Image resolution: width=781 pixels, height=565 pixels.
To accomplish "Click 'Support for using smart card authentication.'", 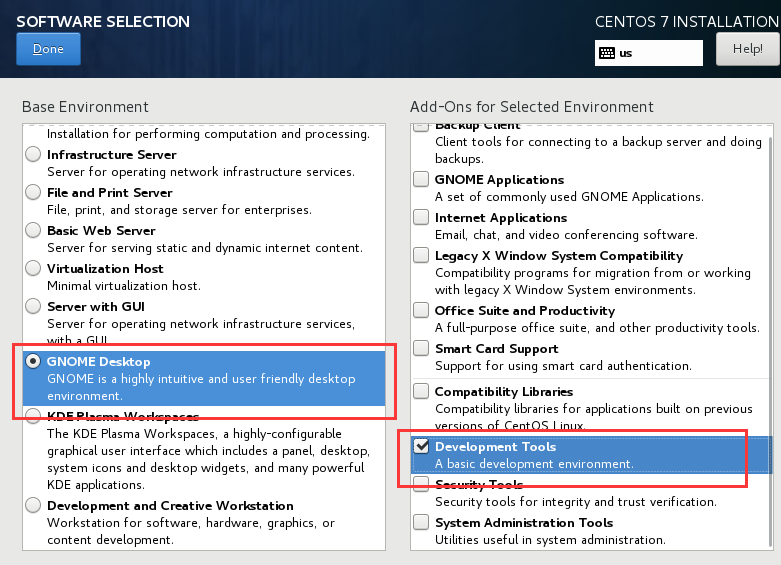I will [x=563, y=366].
